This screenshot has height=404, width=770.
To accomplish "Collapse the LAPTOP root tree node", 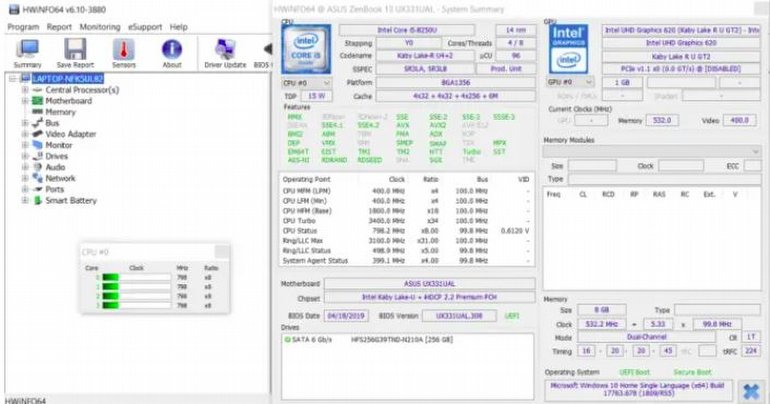I will point(12,78).
